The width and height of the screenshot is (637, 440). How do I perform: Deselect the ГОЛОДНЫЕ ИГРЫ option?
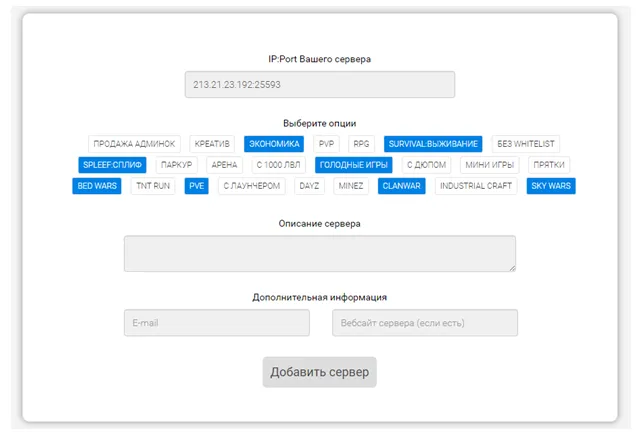point(354,165)
